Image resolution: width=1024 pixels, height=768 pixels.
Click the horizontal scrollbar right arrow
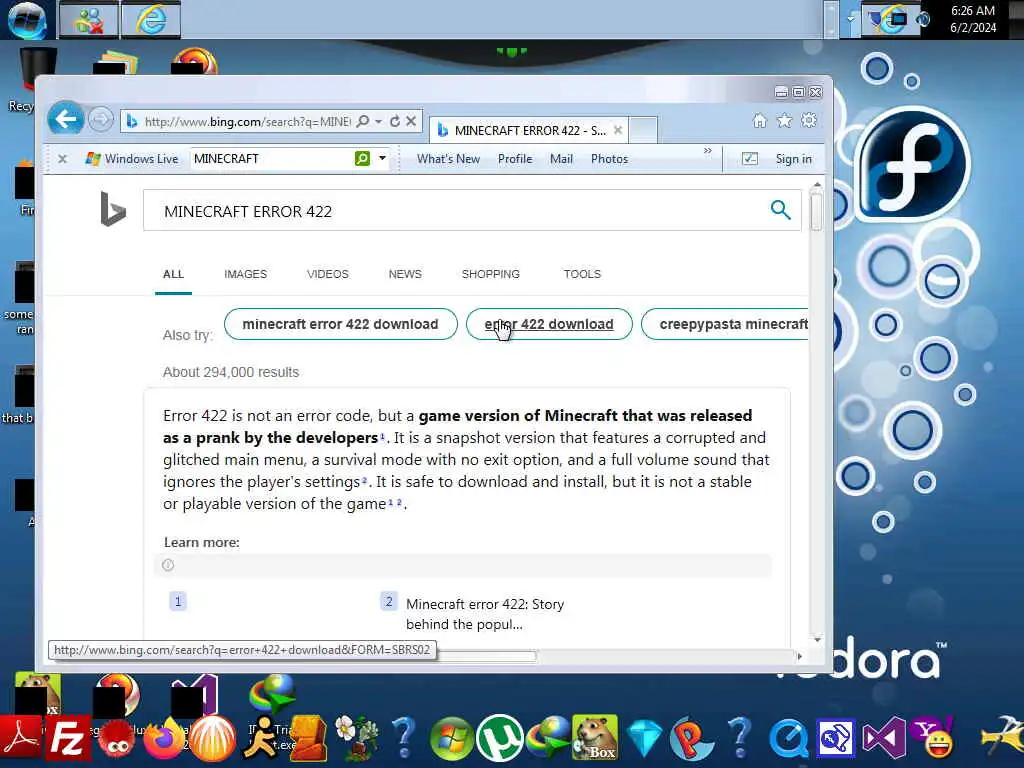pos(799,656)
